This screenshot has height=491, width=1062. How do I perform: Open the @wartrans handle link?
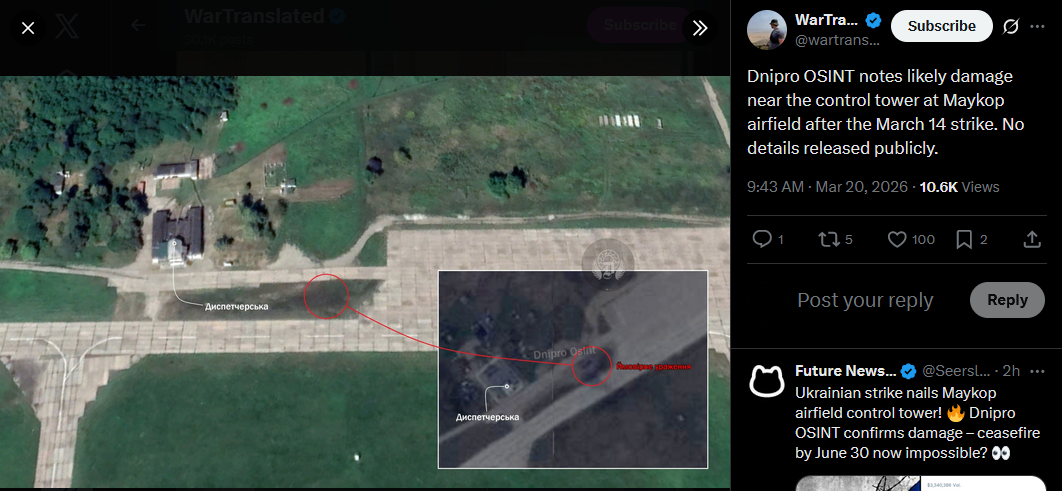coord(836,41)
